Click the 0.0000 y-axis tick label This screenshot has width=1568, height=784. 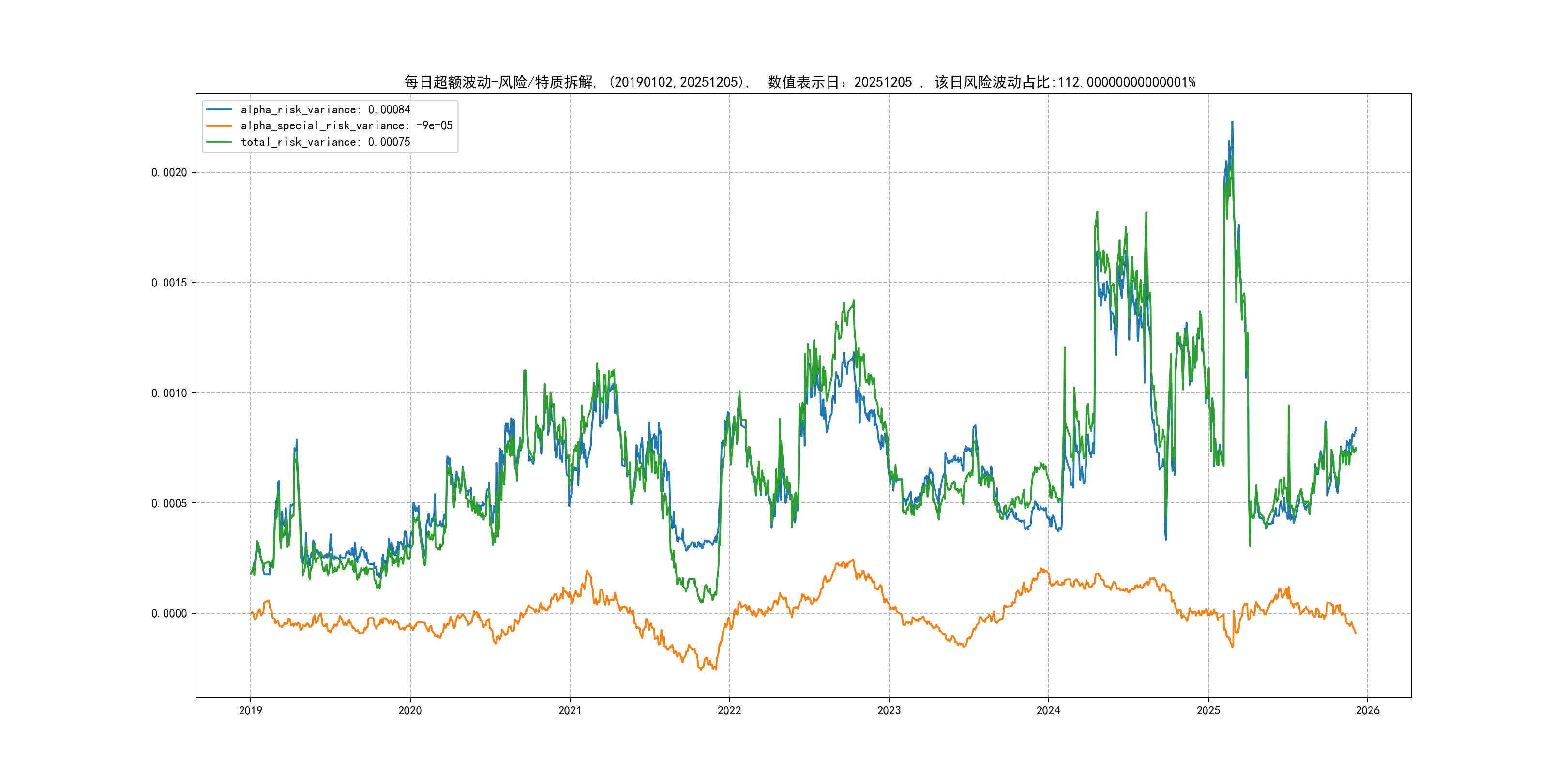click(x=169, y=613)
